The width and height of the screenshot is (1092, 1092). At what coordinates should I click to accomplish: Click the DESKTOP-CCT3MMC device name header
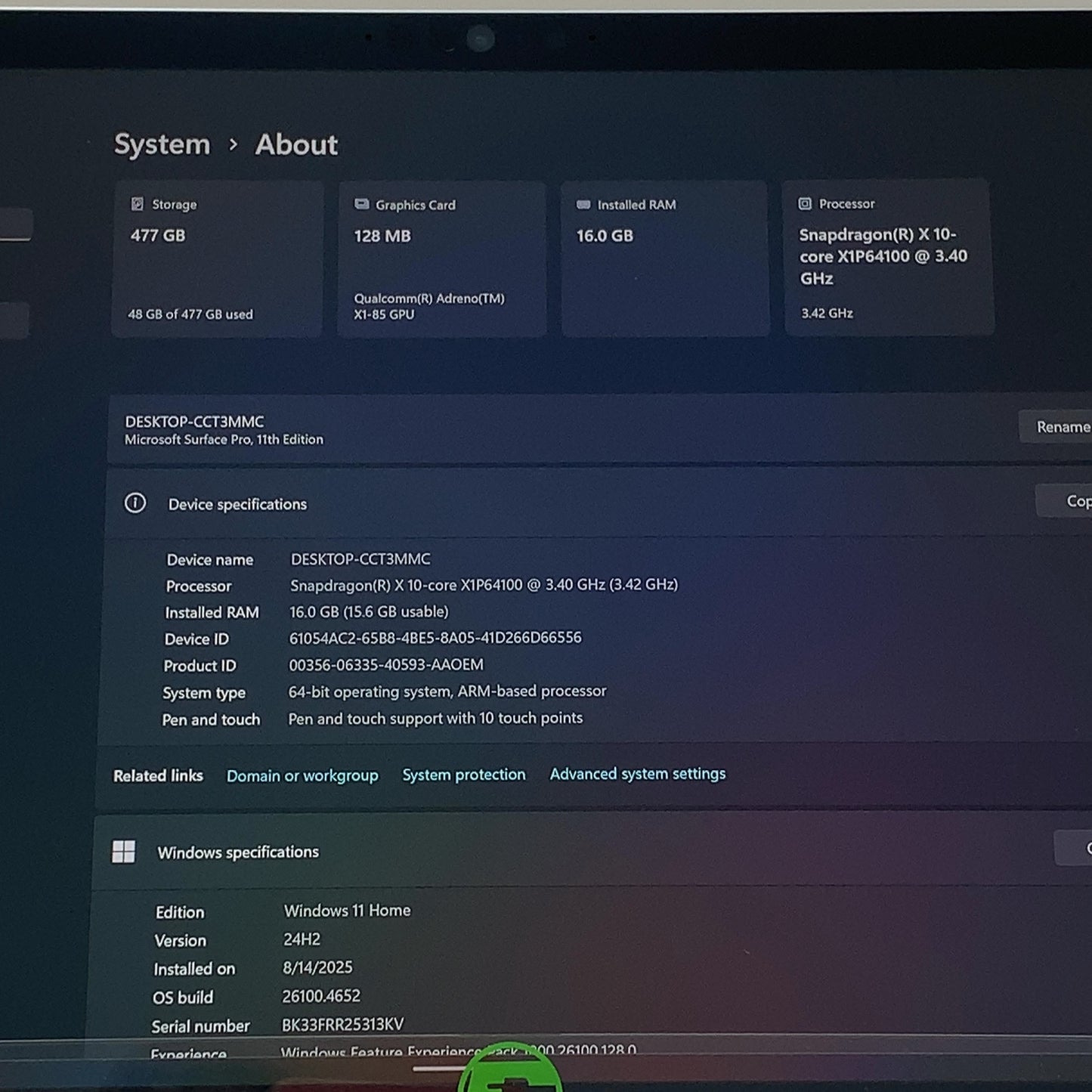coord(194,422)
